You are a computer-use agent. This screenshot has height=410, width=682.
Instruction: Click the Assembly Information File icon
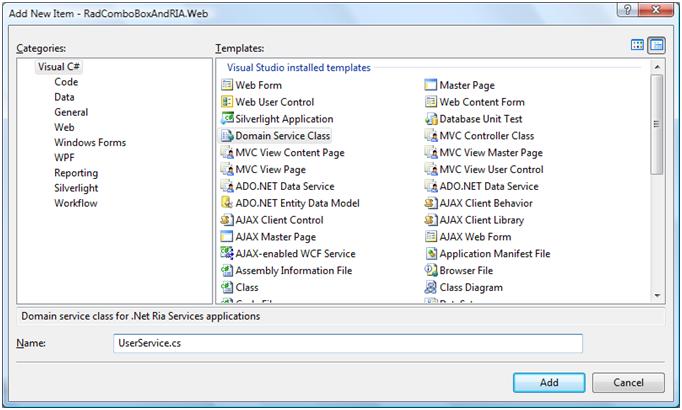coord(227,270)
